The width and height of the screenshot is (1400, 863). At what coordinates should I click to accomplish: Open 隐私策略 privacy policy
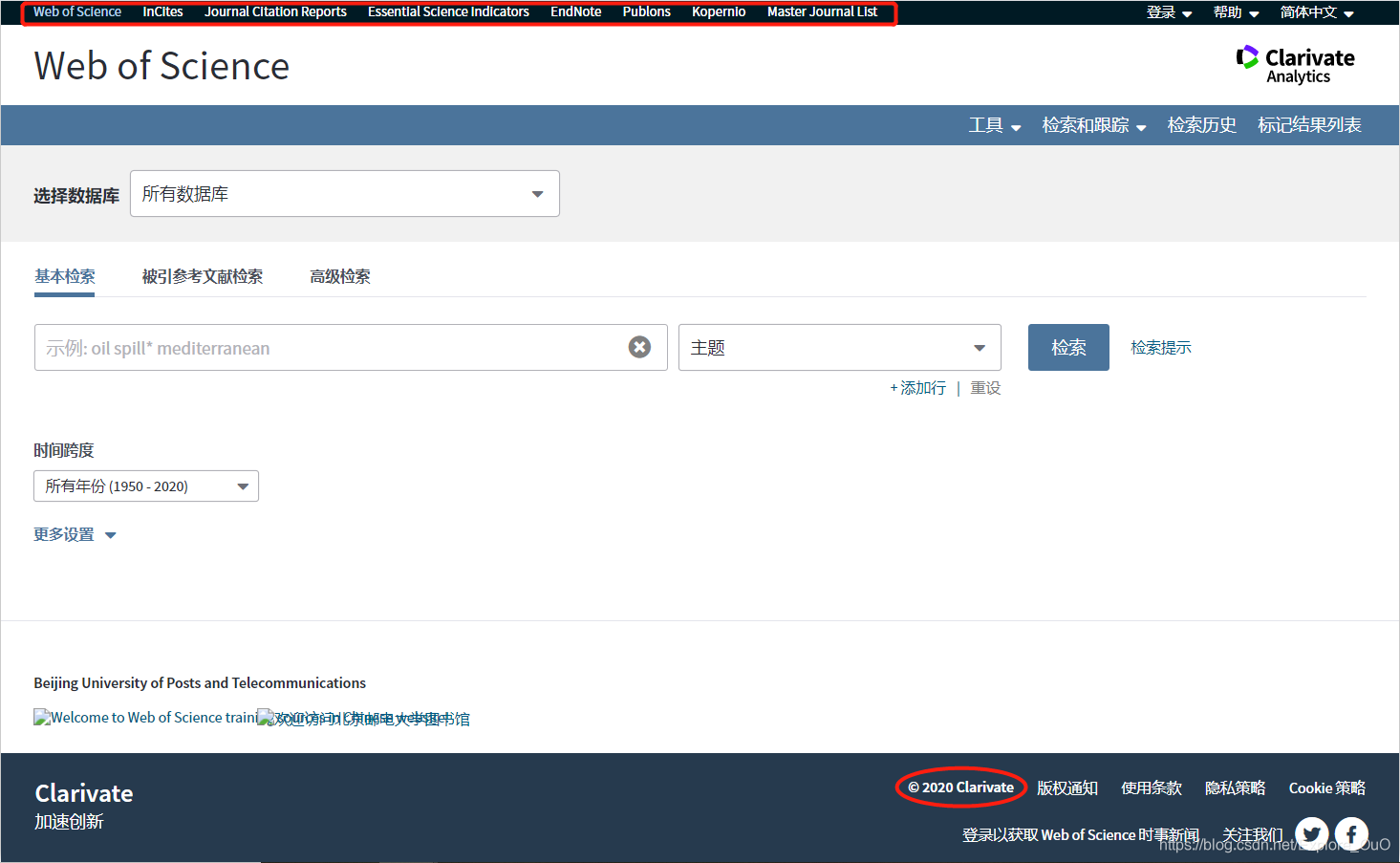pos(1236,787)
